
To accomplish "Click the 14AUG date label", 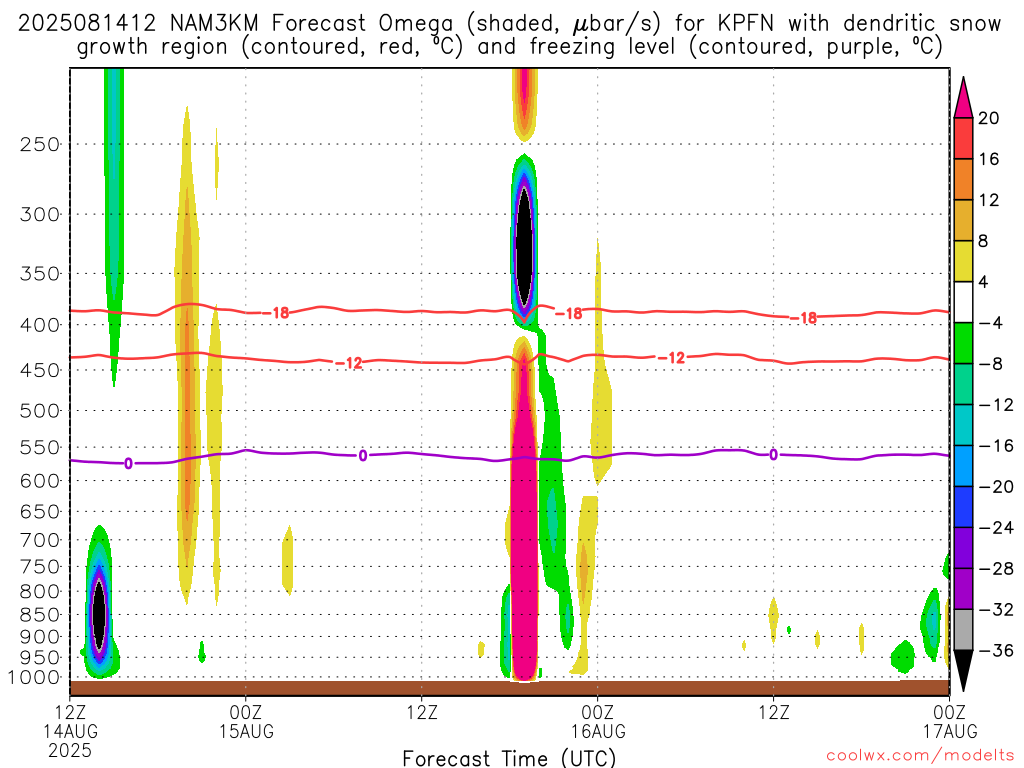I will [71, 731].
